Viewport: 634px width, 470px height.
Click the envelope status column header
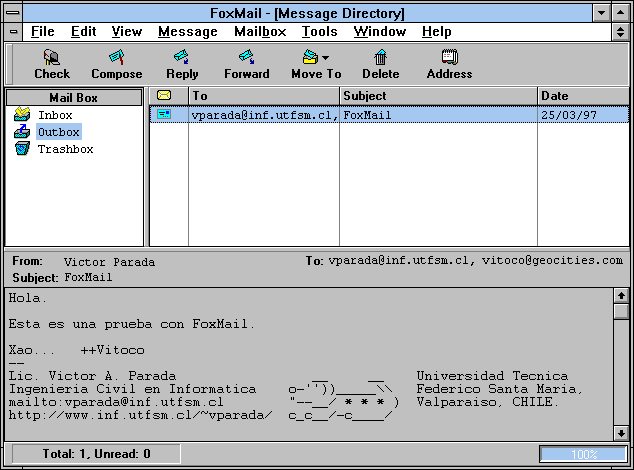pos(169,96)
